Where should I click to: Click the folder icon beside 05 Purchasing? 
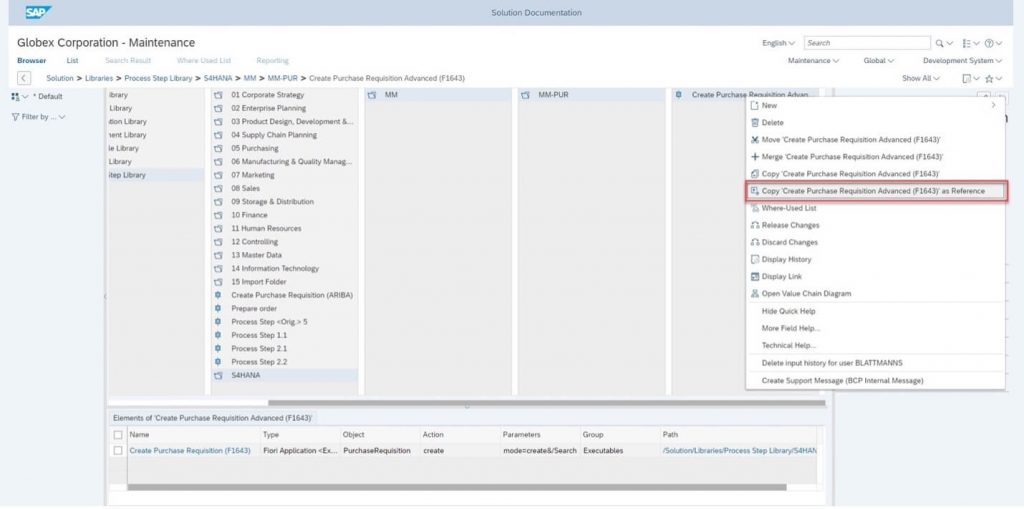click(x=218, y=148)
